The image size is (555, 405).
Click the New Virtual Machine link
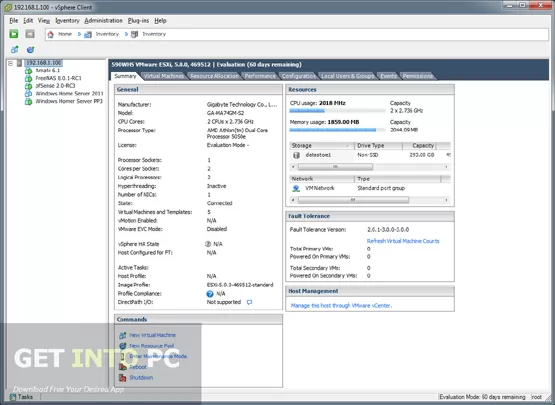[153, 335]
